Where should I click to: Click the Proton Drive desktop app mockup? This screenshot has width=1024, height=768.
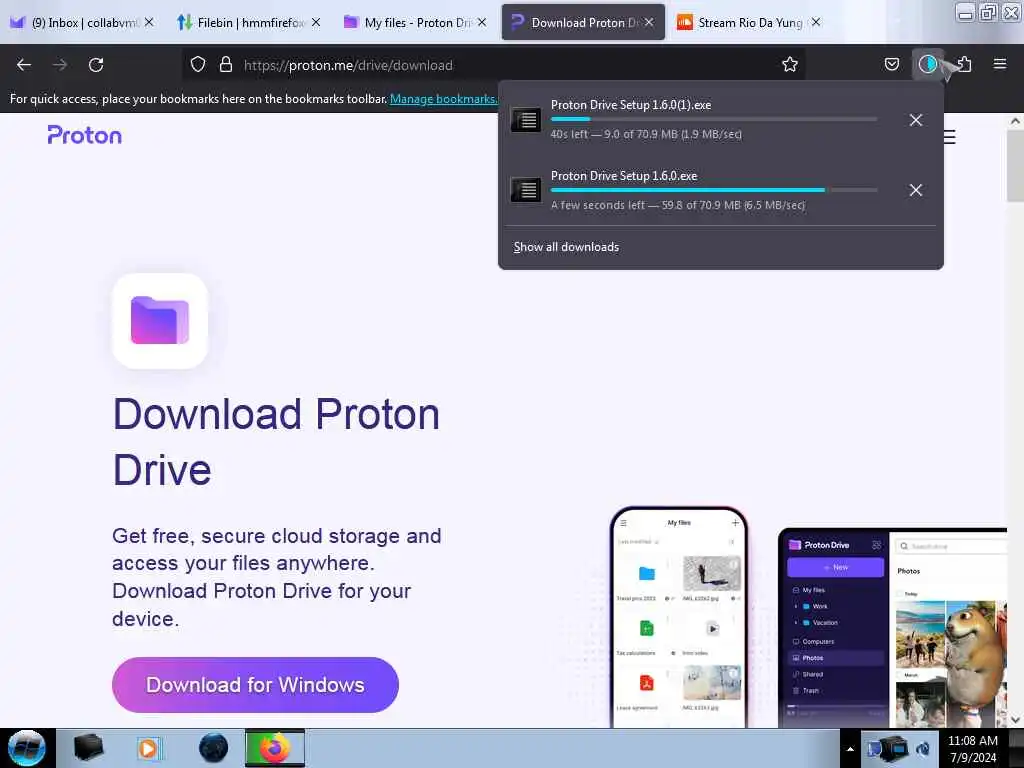click(x=892, y=628)
